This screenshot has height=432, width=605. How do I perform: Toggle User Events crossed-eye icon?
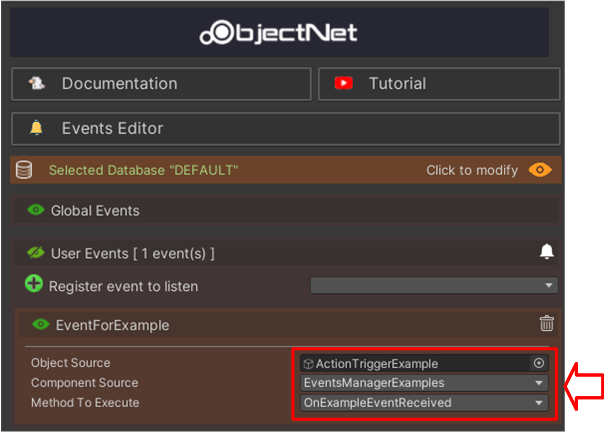(x=36, y=253)
